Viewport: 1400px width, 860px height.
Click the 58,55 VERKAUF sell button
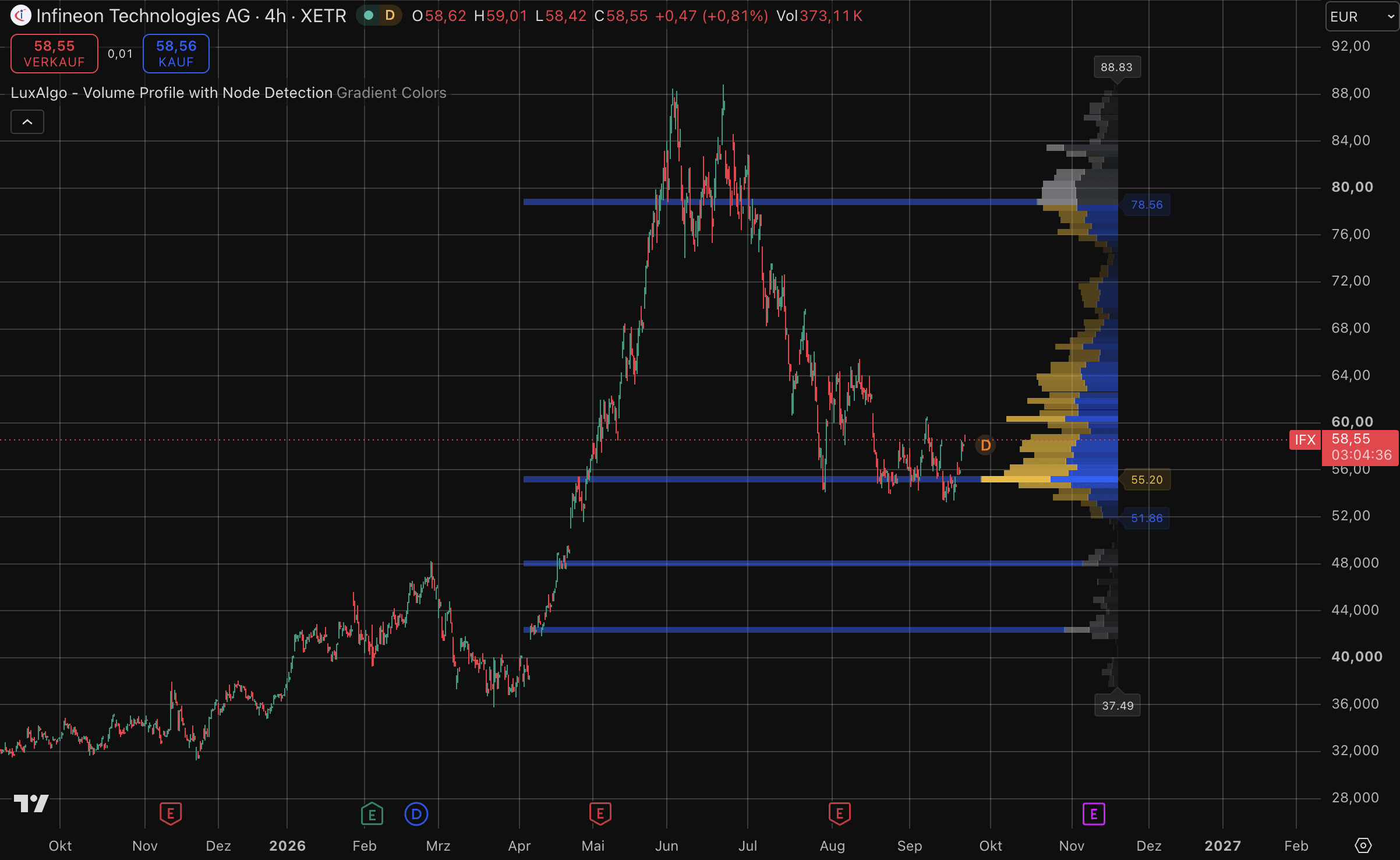54,54
